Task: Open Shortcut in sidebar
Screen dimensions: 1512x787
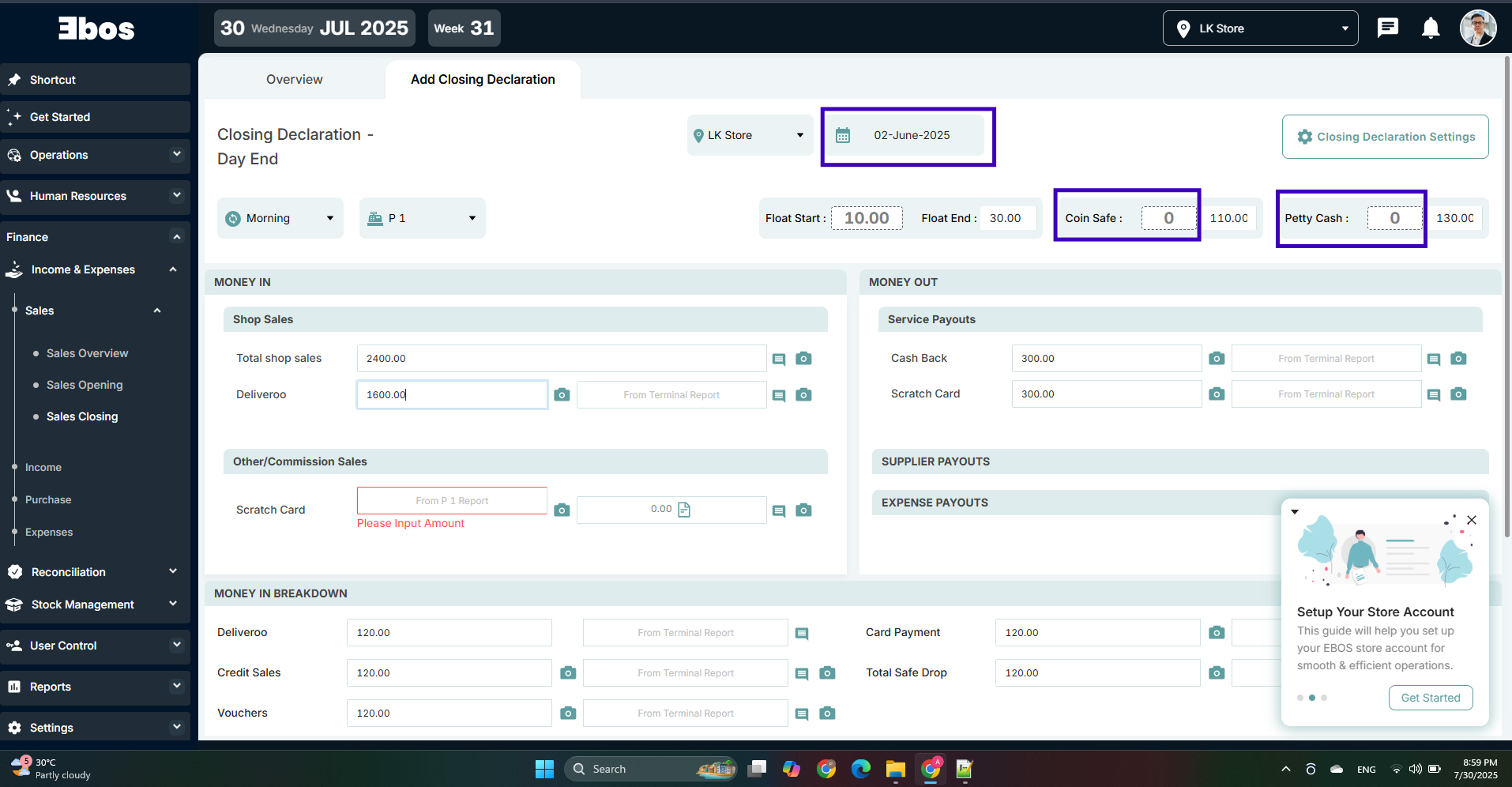Action: coord(95,80)
